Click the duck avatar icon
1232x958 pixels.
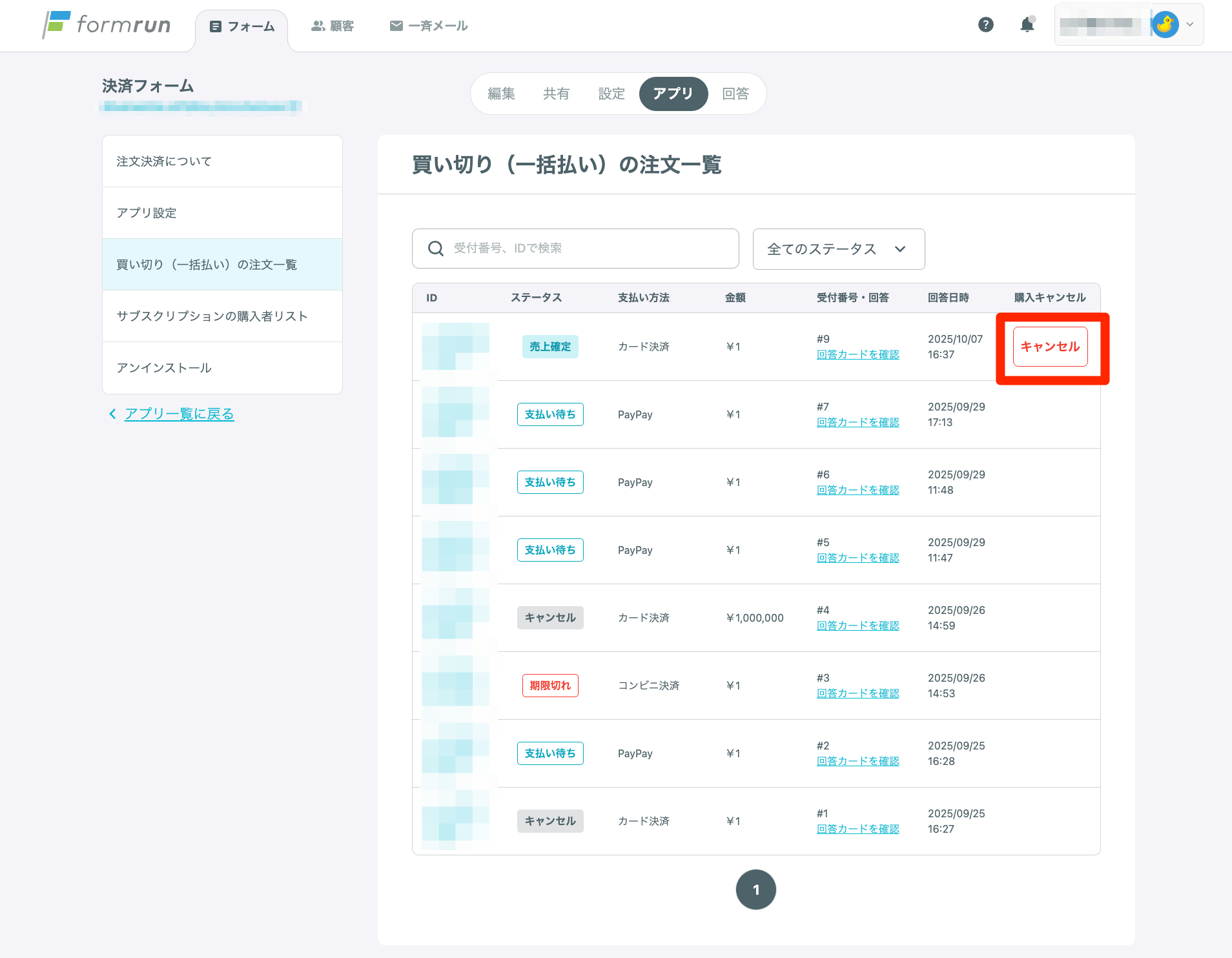[1165, 25]
